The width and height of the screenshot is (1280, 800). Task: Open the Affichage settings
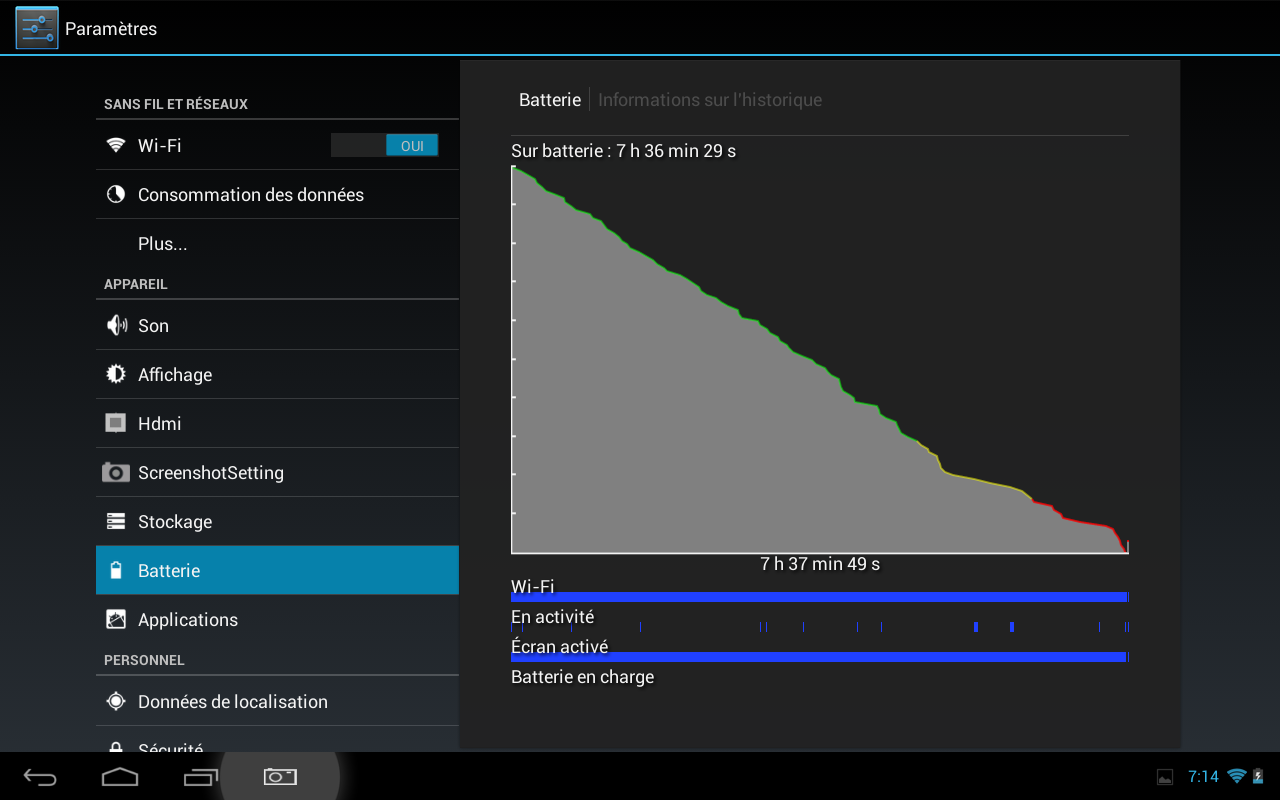coord(277,374)
